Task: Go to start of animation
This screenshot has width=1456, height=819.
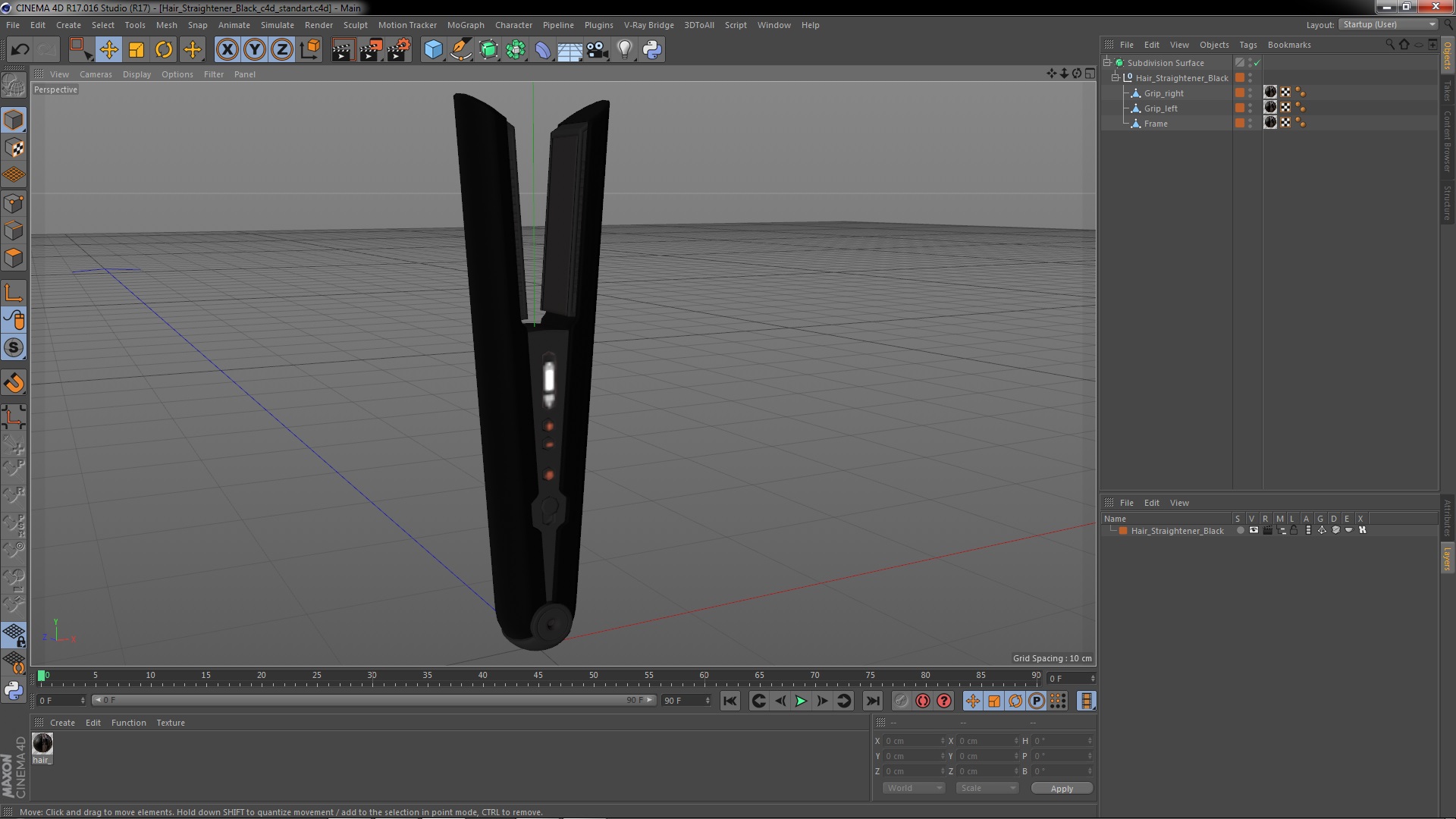Action: coord(730,701)
